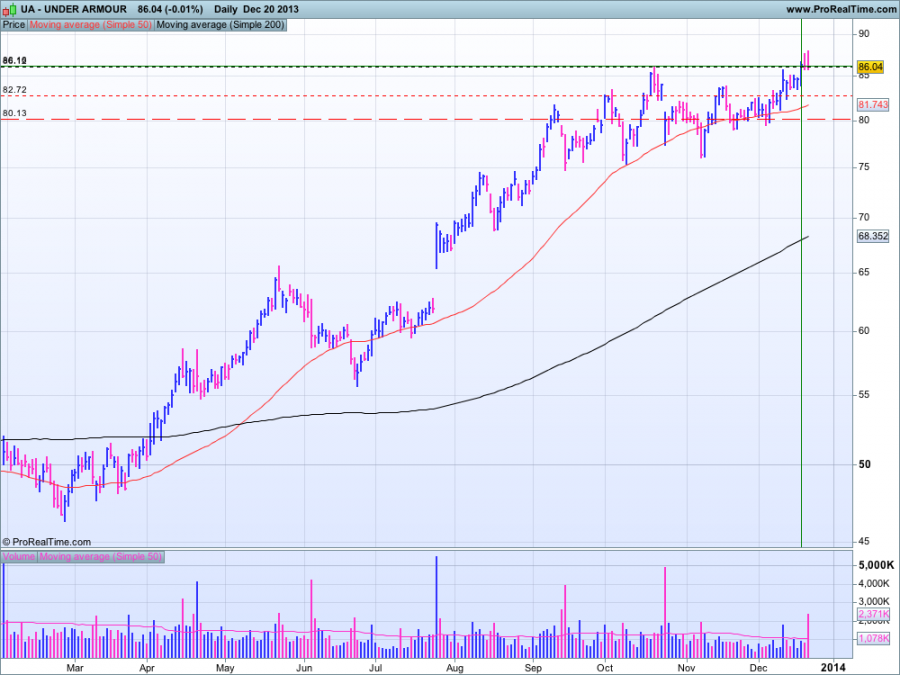Viewport: 900px width, 675px height.
Task: Click the 86.04 (-0.01%) price change text
Action: (170, 9)
